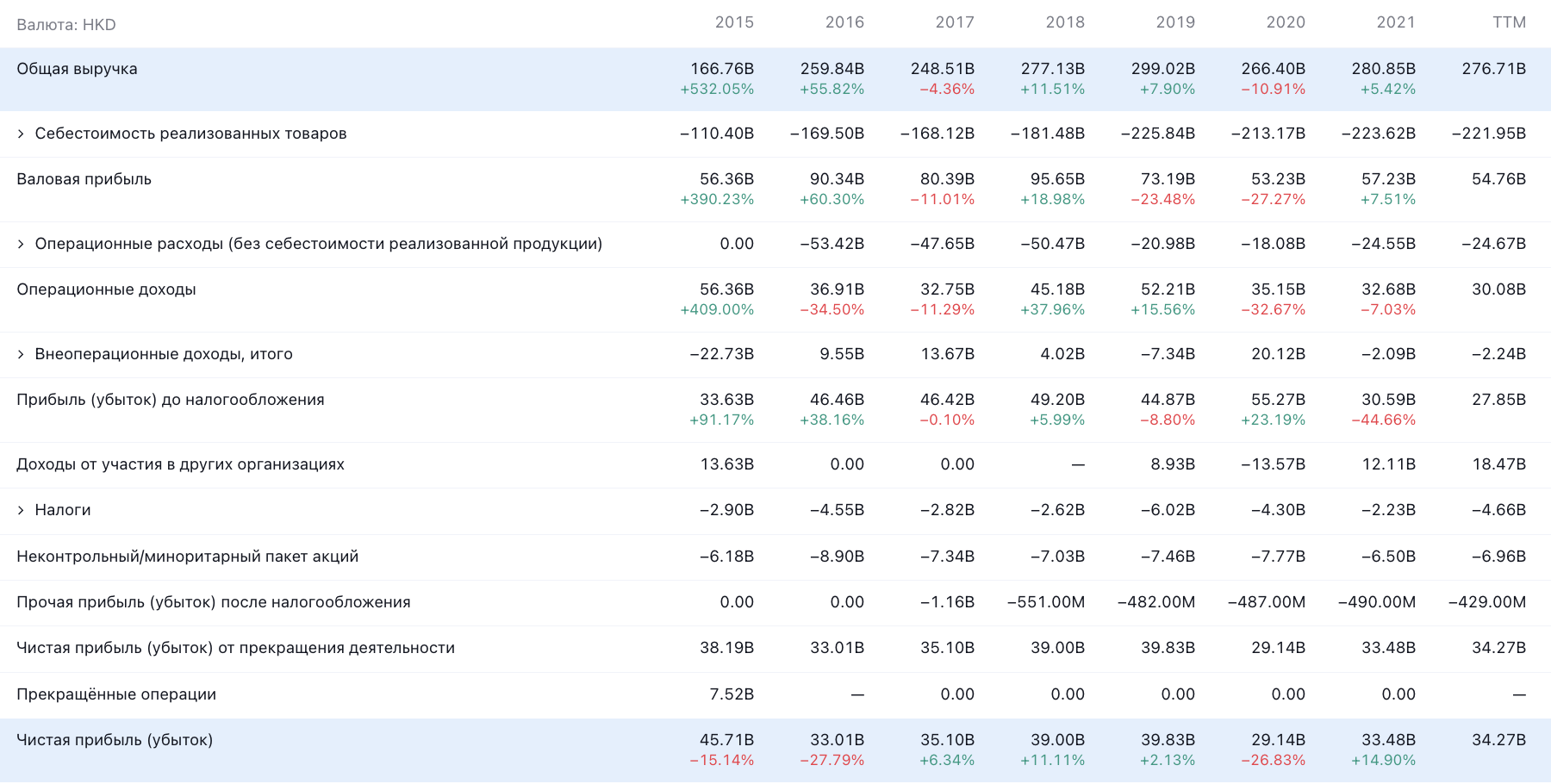The width and height of the screenshot is (1551, 784).
Task: Click operating income change +409.00%
Action: [x=717, y=310]
